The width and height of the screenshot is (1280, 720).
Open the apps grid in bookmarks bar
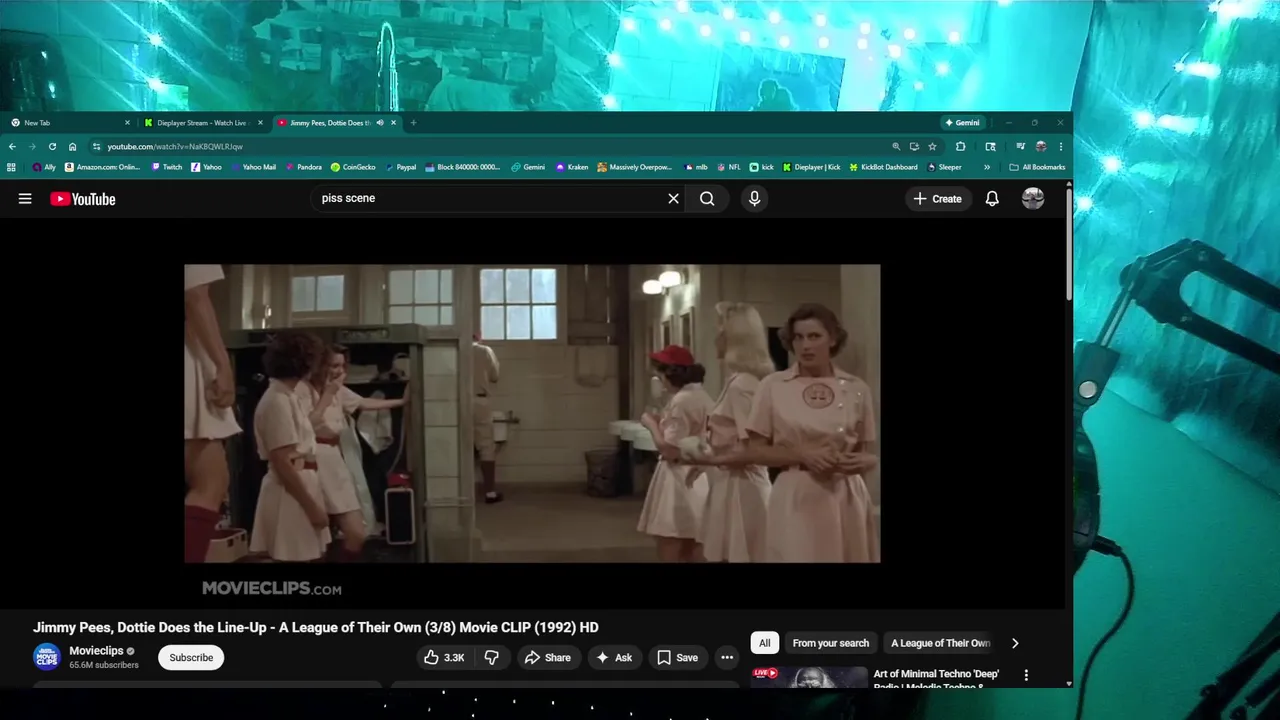coord(12,167)
